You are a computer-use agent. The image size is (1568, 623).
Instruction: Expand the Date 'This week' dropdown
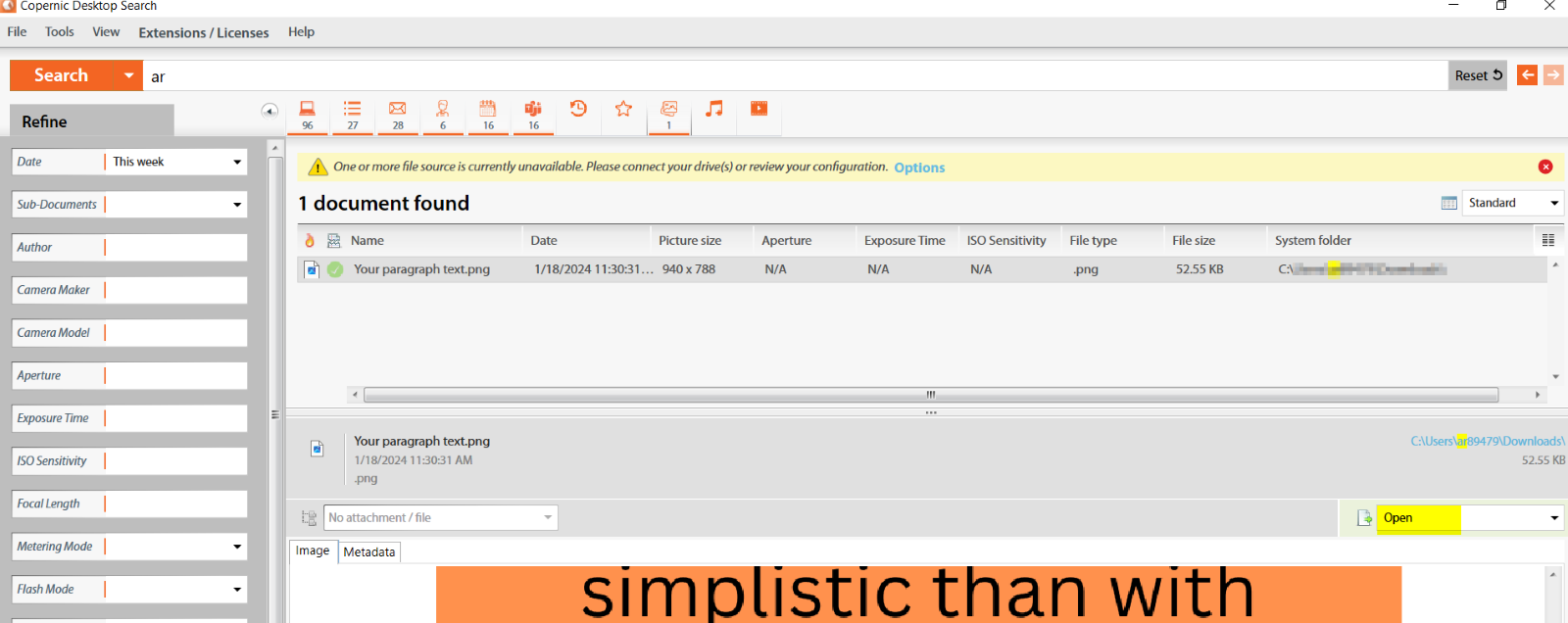[x=237, y=163]
